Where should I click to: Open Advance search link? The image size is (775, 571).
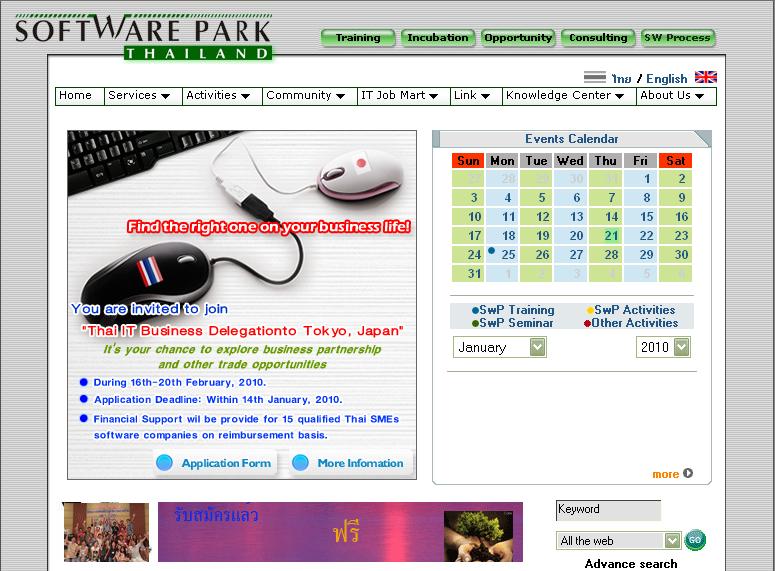[x=631, y=564]
